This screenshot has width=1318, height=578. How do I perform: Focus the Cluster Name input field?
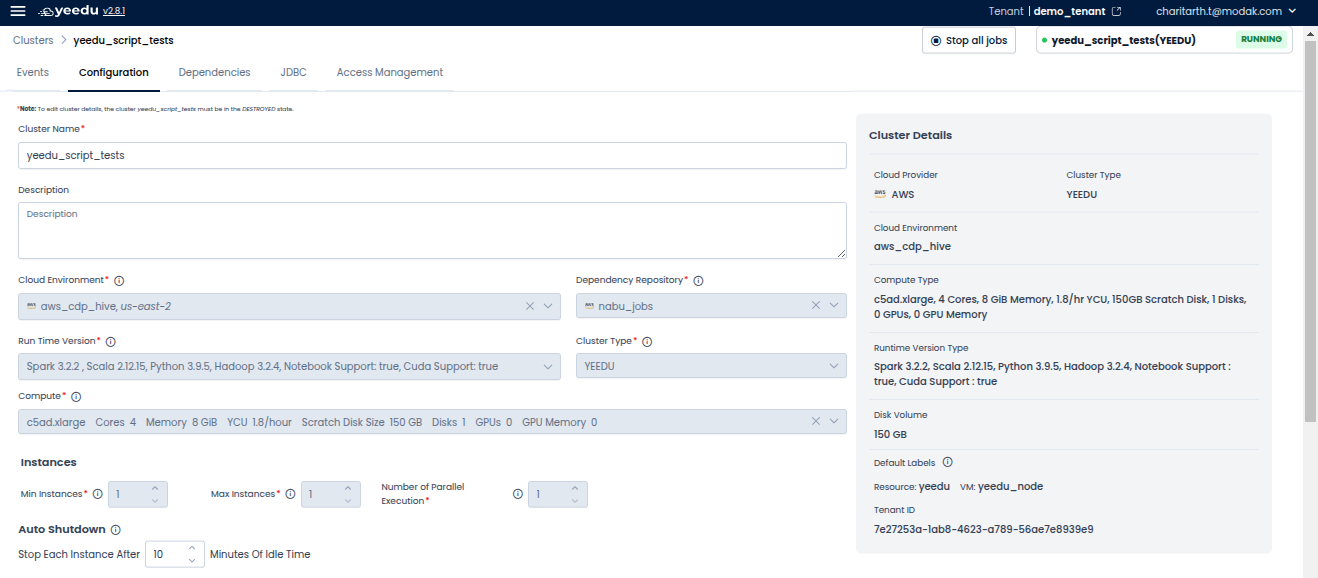pyautogui.click(x=432, y=156)
